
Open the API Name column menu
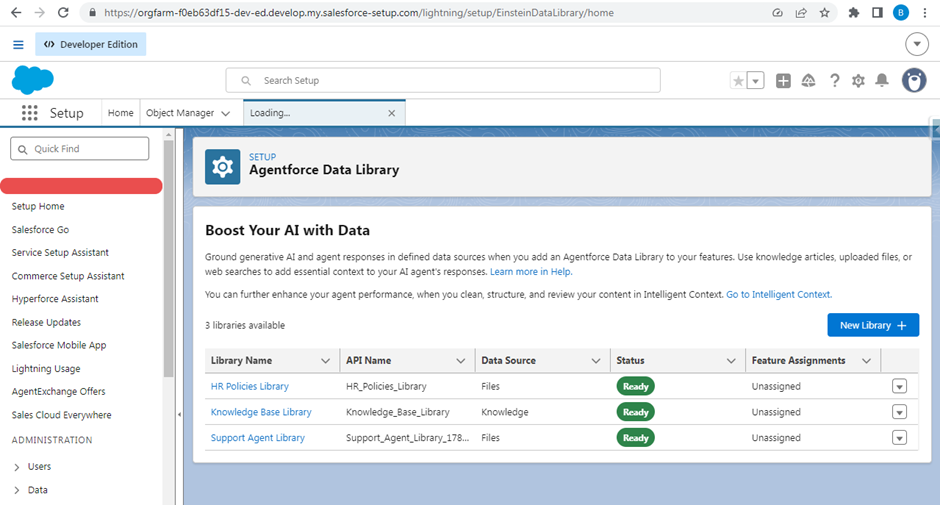point(460,360)
